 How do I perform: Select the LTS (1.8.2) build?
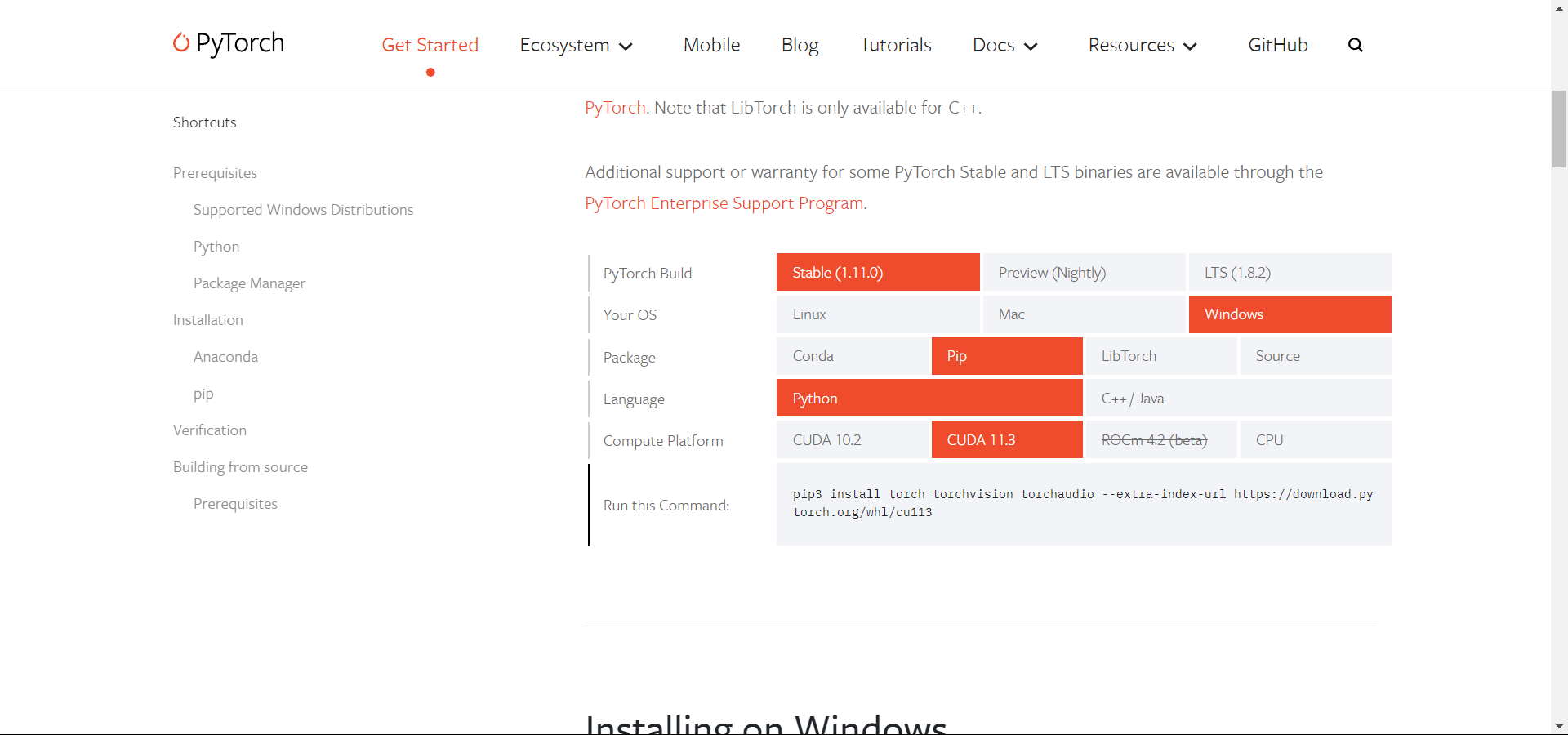1290,272
